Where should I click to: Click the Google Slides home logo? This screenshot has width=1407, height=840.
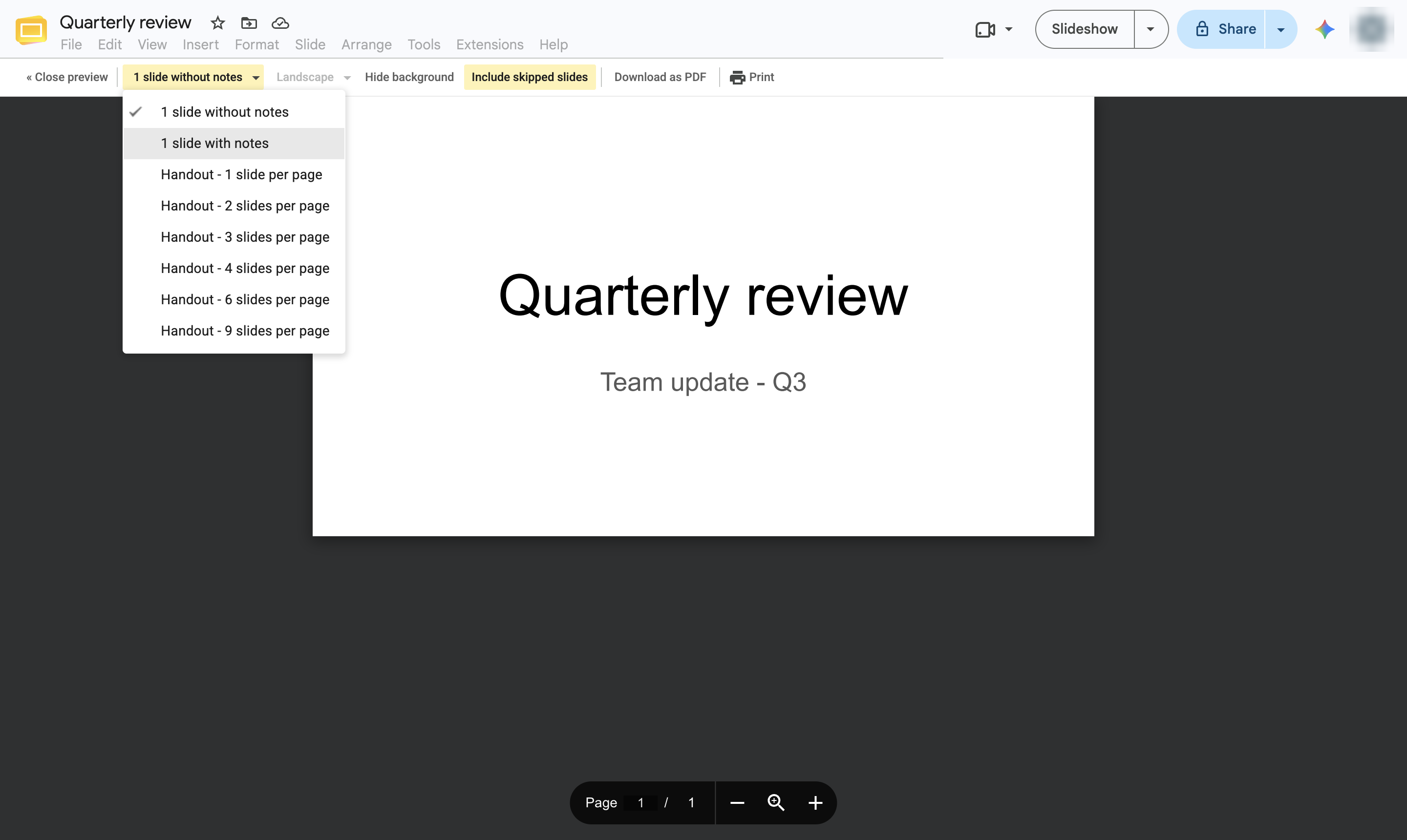(31, 30)
